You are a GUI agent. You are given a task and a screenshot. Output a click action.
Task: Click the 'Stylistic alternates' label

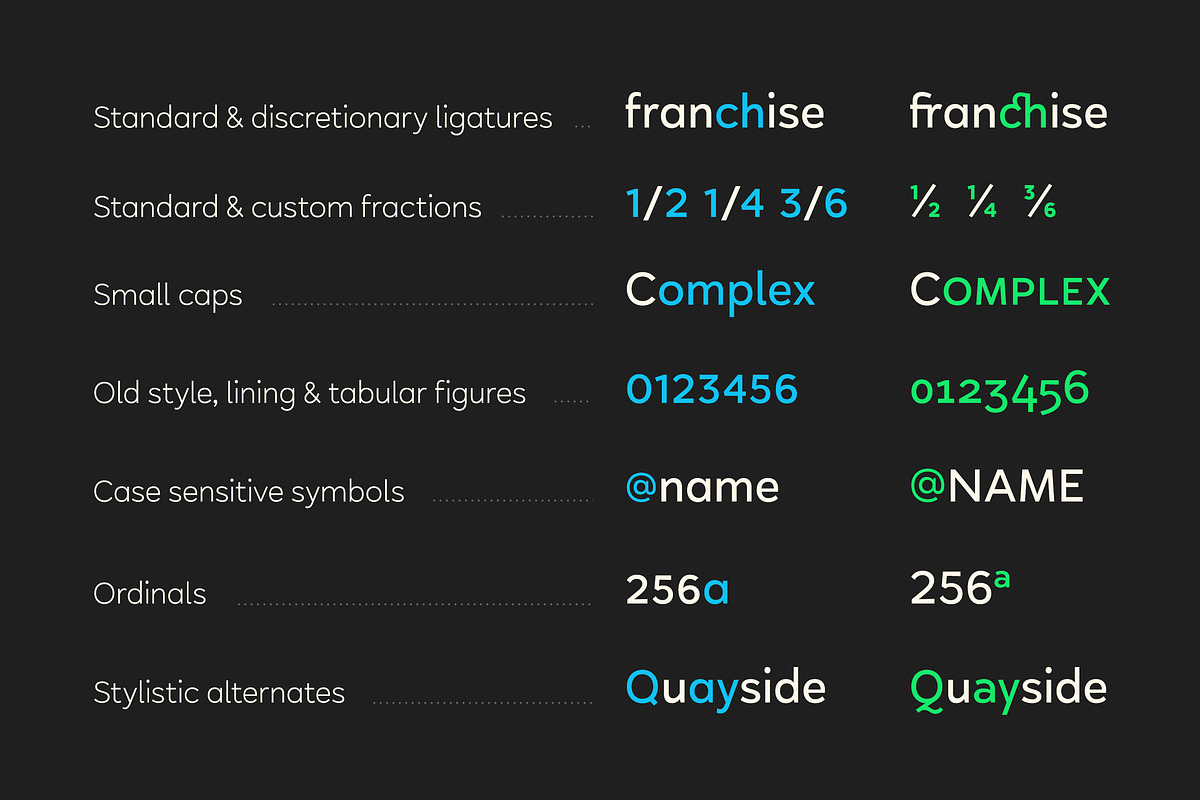219,693
